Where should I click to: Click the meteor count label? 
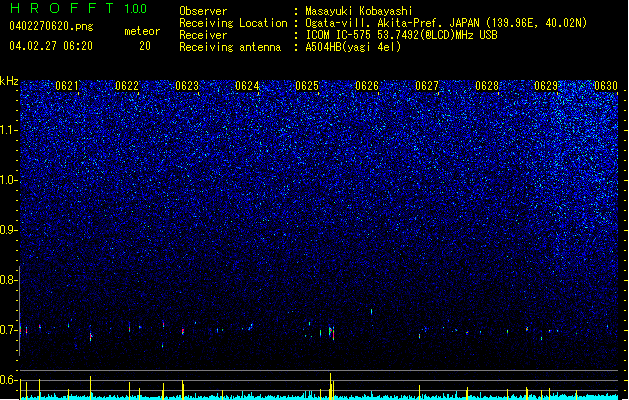pos(142,31)
